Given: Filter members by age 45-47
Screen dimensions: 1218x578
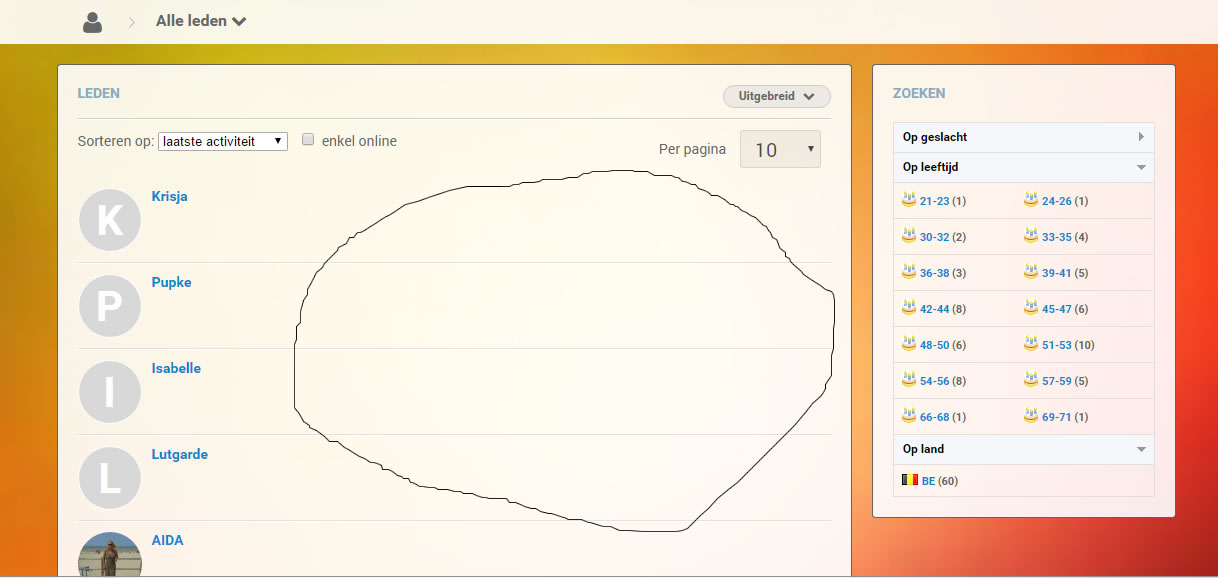Looking at the screenshot, I should [x=1056, y=309].
